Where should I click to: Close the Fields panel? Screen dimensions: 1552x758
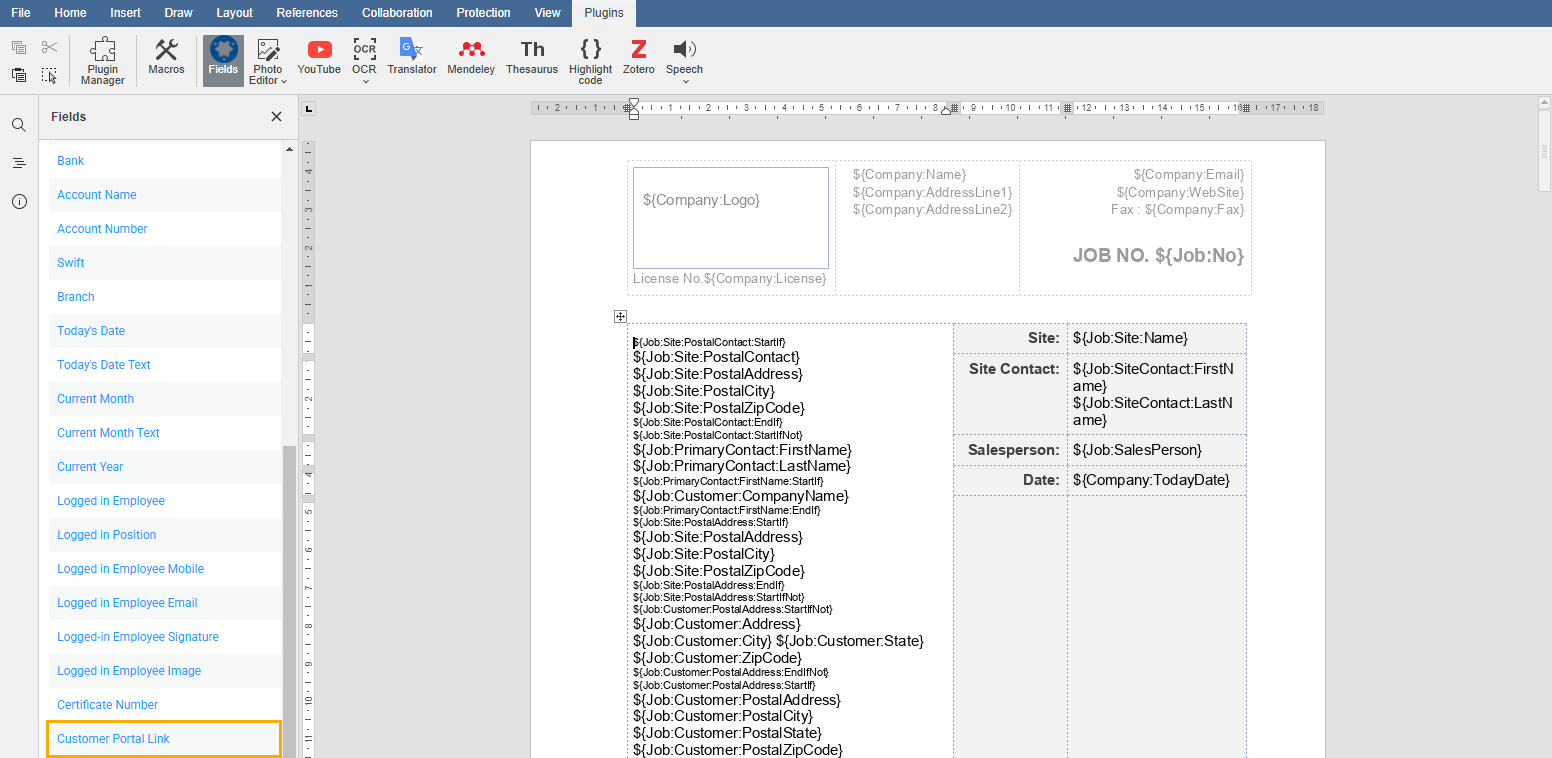click(276, 117)
